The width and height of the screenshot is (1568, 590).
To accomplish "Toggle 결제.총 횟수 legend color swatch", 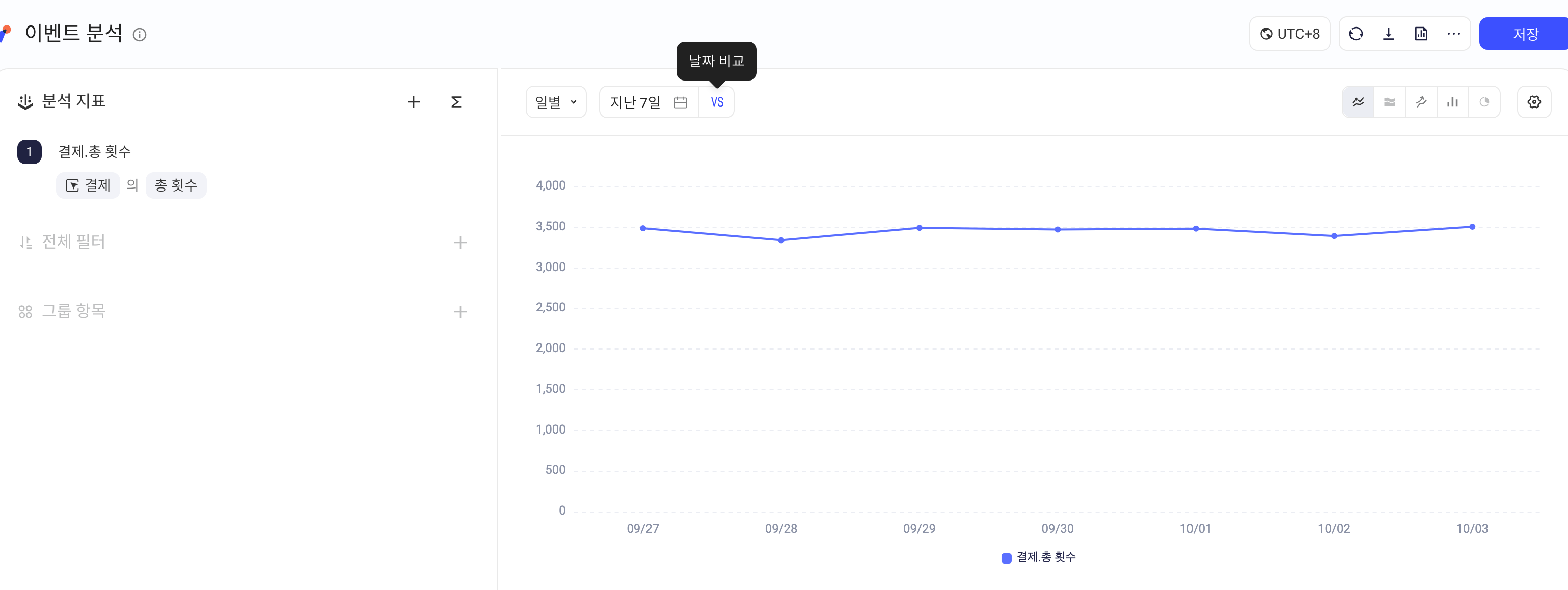I will [1006, 558].
